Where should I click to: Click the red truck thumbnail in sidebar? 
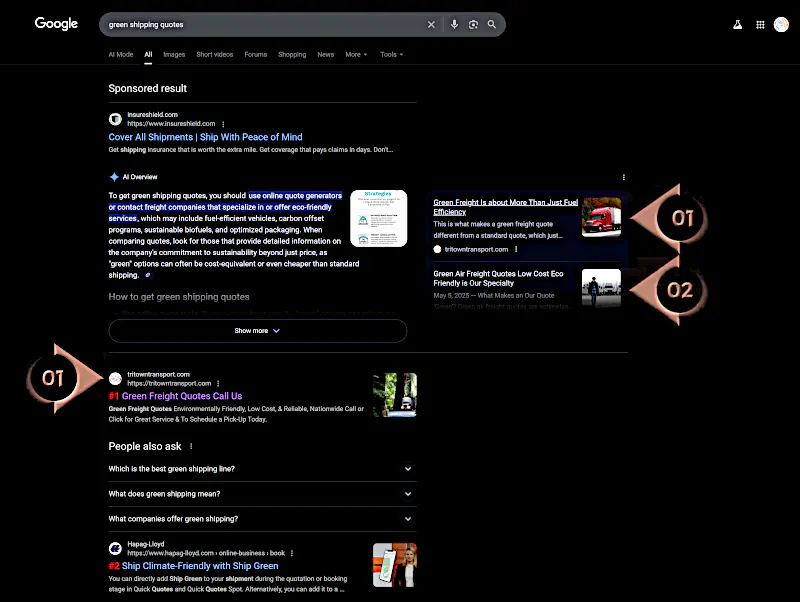pos(601,216)
